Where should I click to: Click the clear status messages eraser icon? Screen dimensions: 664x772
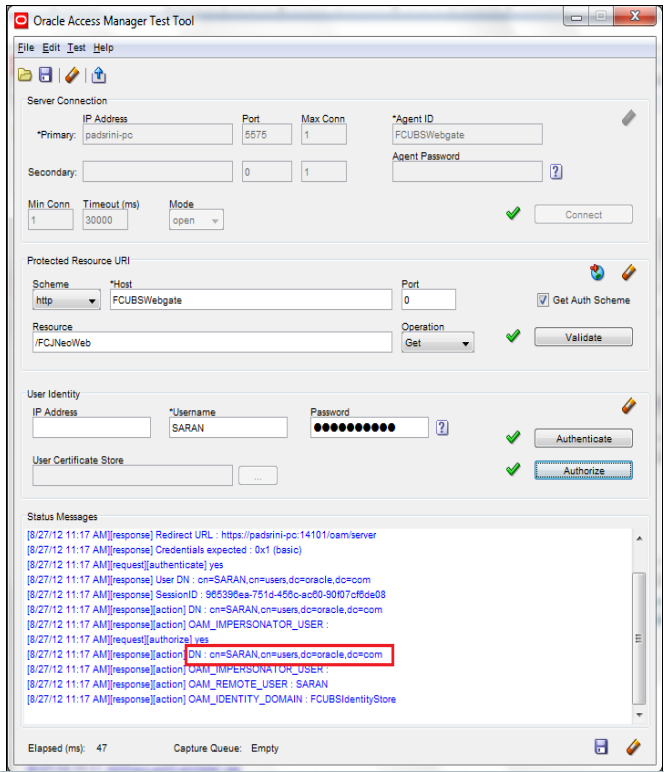(633, 746)
